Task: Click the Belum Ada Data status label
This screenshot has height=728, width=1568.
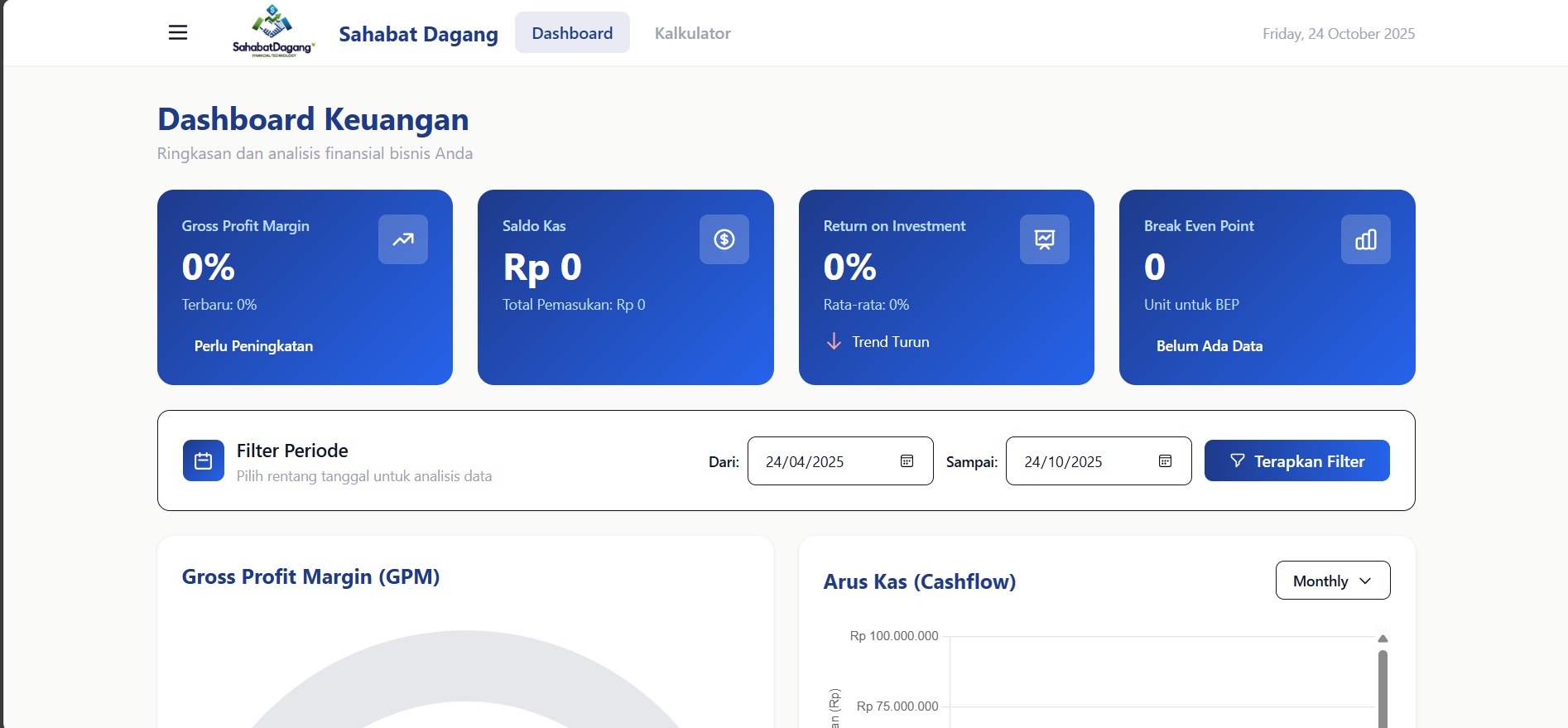Action: [1210, 346]
